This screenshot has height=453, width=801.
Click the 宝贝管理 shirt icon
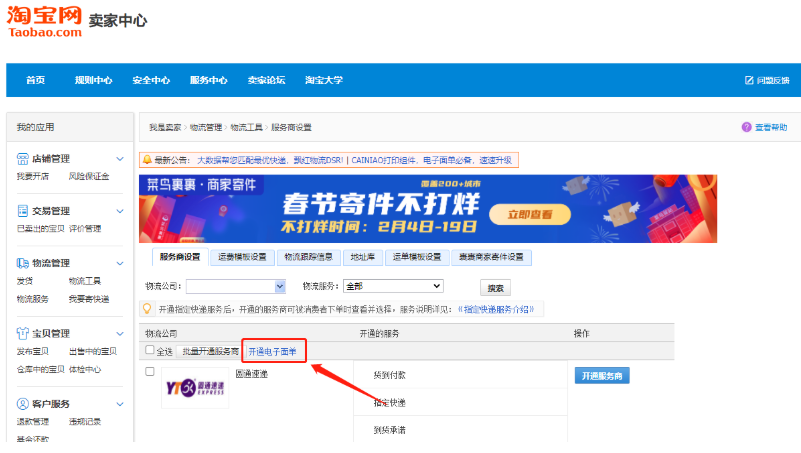pyautogui.click(x=22, y=333)
